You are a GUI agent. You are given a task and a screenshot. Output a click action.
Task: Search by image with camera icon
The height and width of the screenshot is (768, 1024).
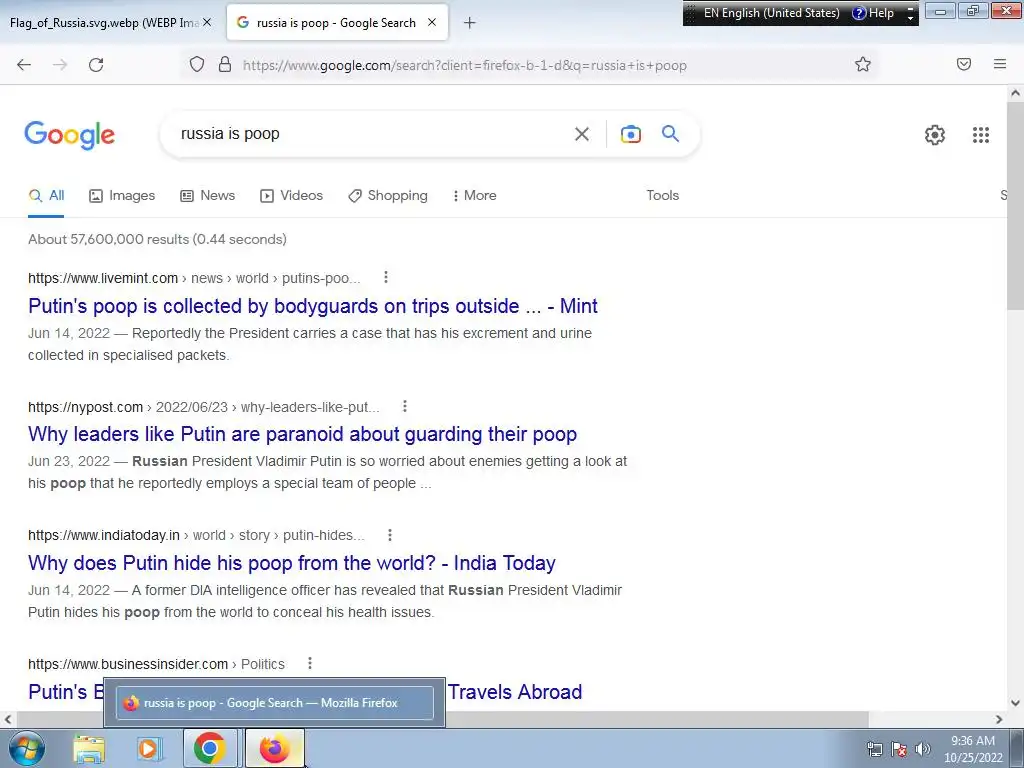(x=630, y=134)
